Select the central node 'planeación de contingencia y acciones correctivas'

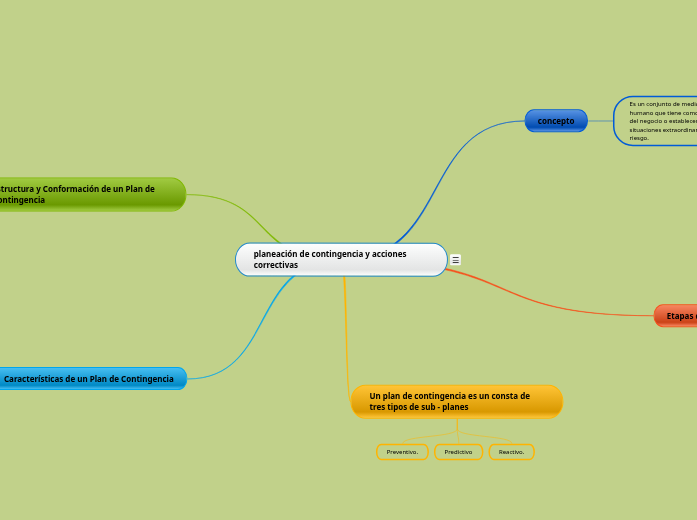point(341,260)
